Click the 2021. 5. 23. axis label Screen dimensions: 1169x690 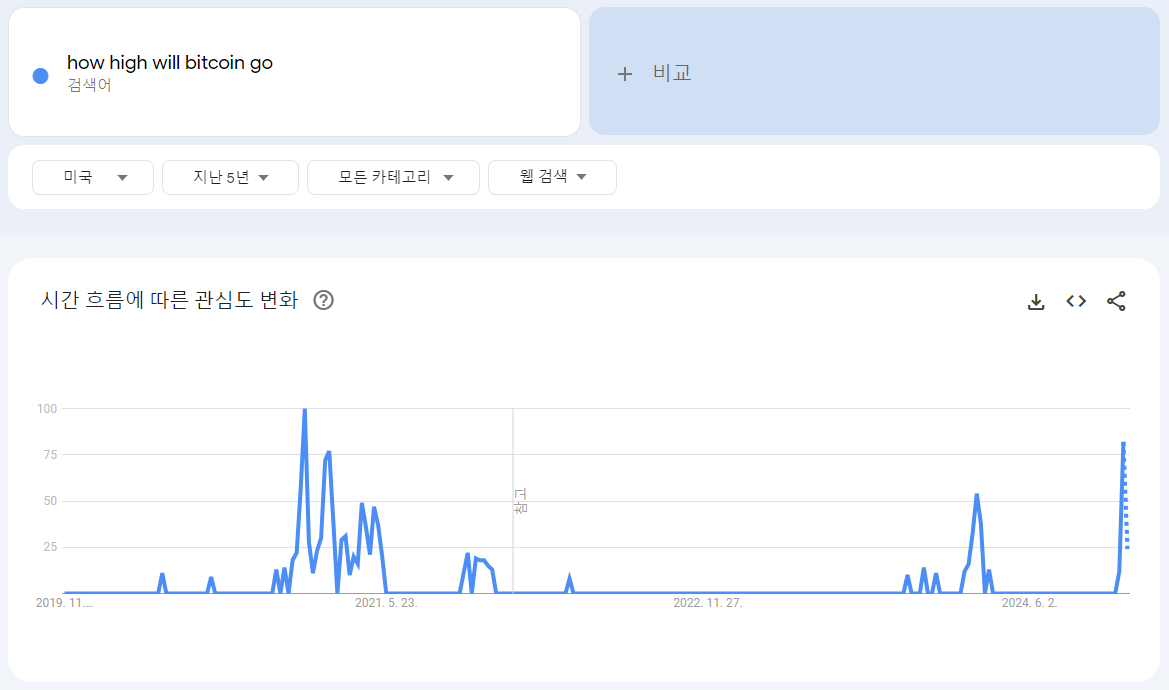386,603
